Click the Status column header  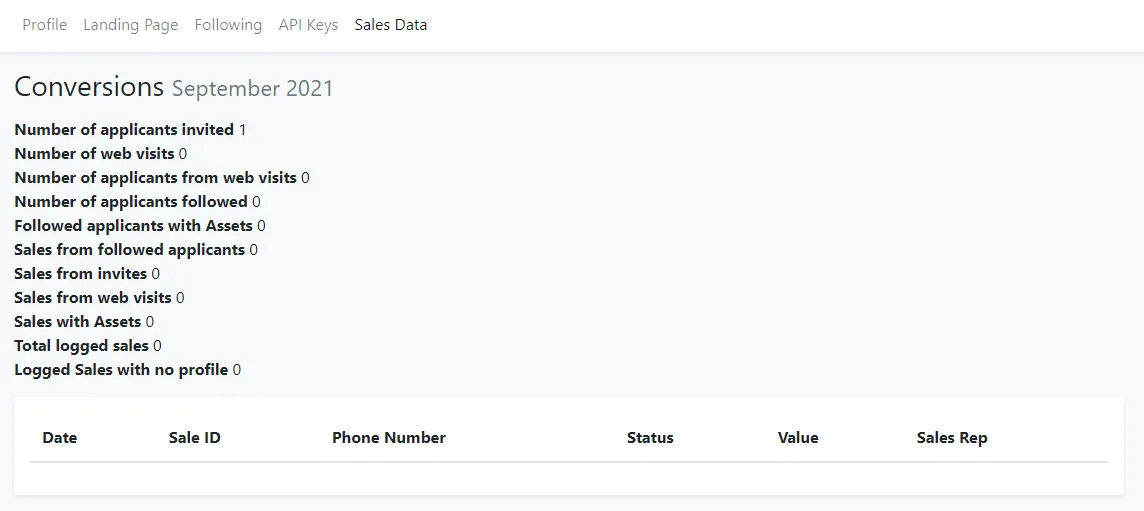pyautogui.click(x=650, y=438)
